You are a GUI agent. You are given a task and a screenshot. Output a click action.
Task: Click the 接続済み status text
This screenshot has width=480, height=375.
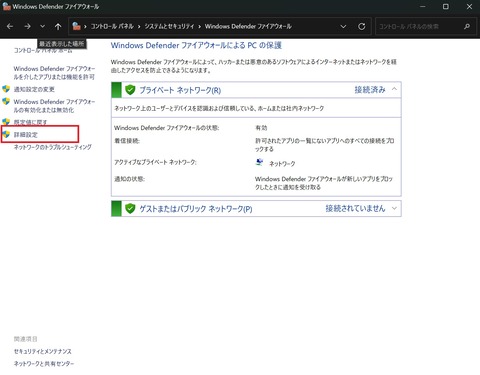pyautogui.click(x=370, y=90)
